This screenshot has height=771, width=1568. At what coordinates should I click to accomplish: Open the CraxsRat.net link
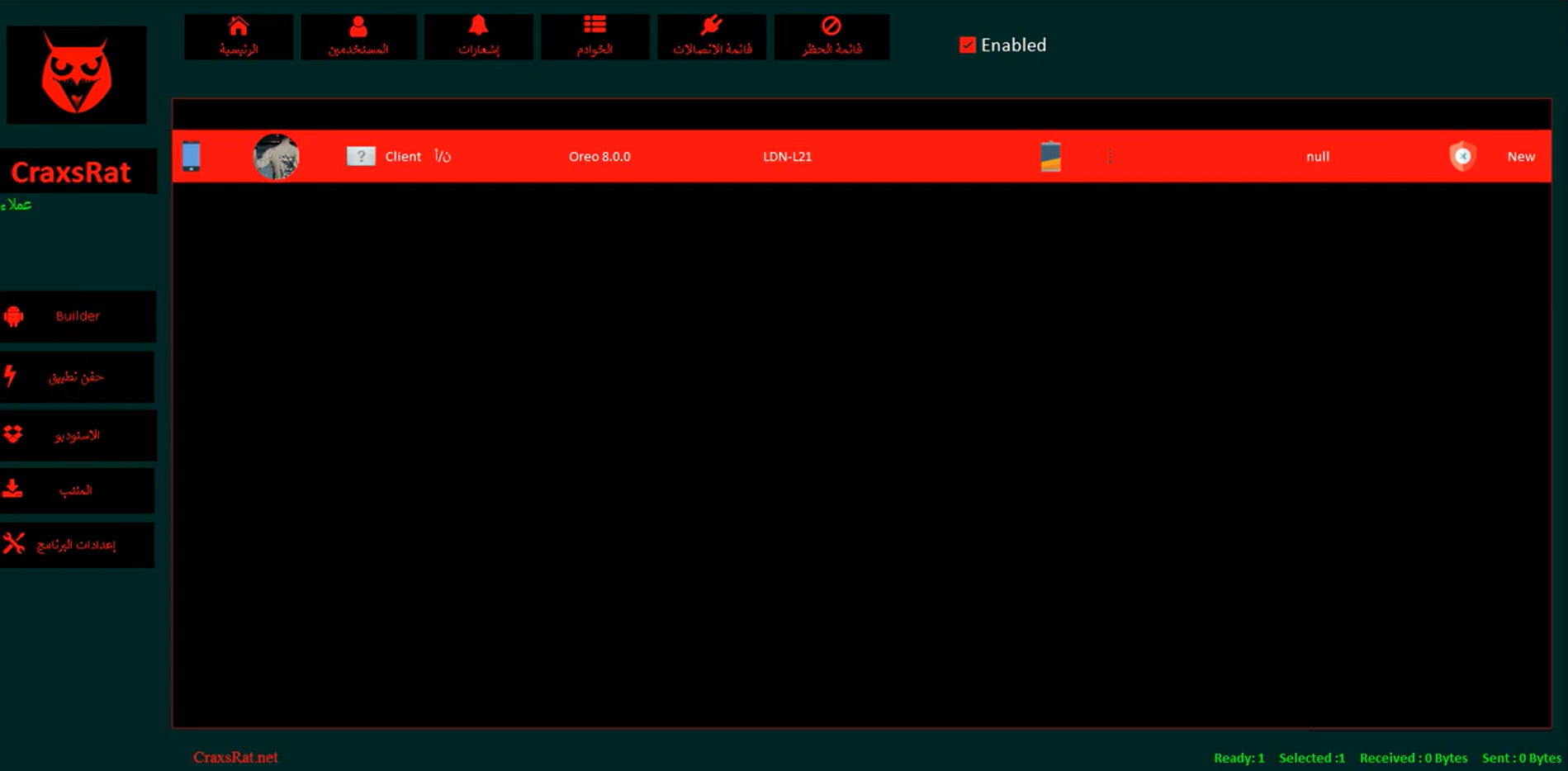pyautogui.click(x=235, y=757)
